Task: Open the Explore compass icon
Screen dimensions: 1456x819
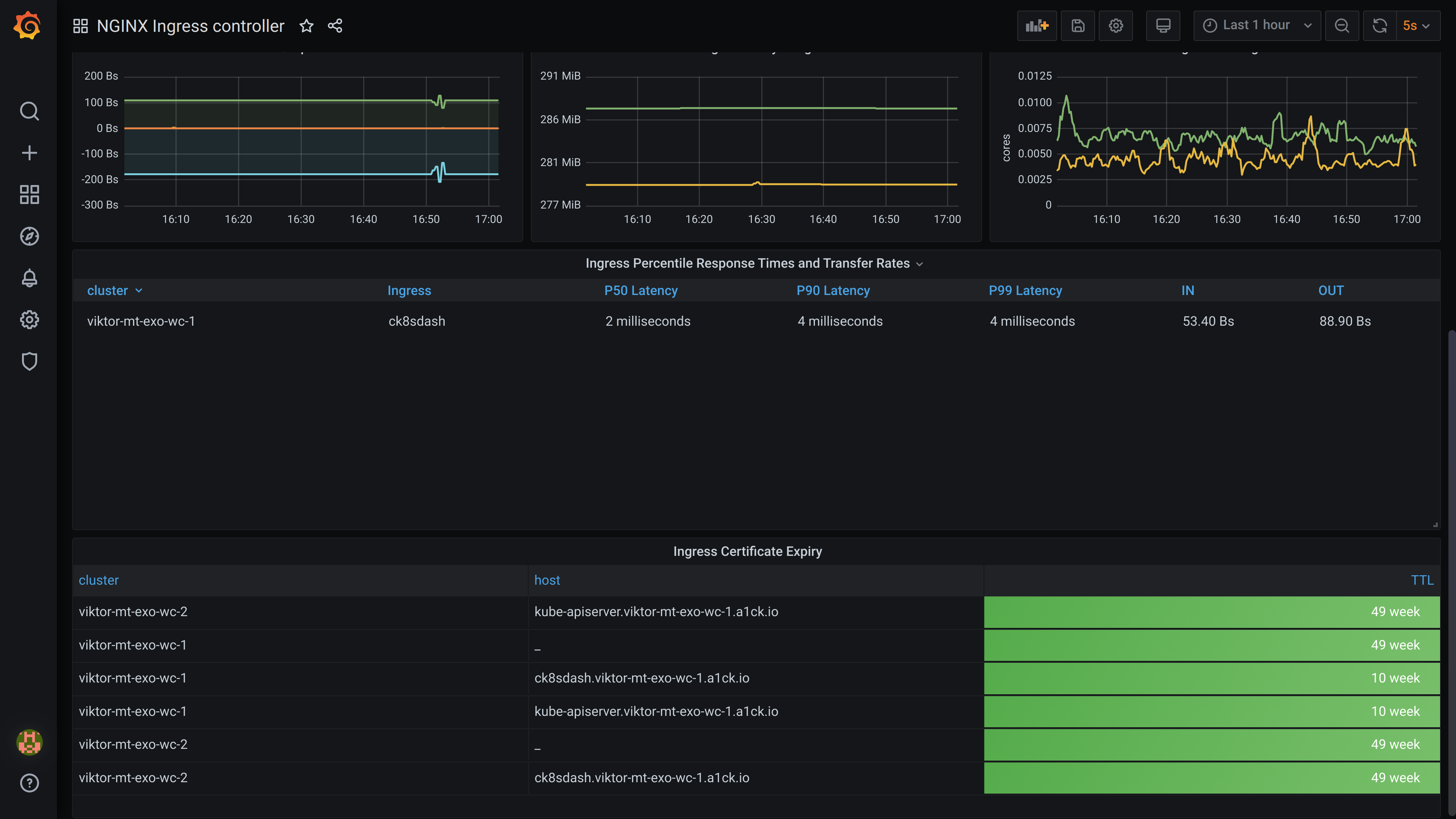Action: 30,236
